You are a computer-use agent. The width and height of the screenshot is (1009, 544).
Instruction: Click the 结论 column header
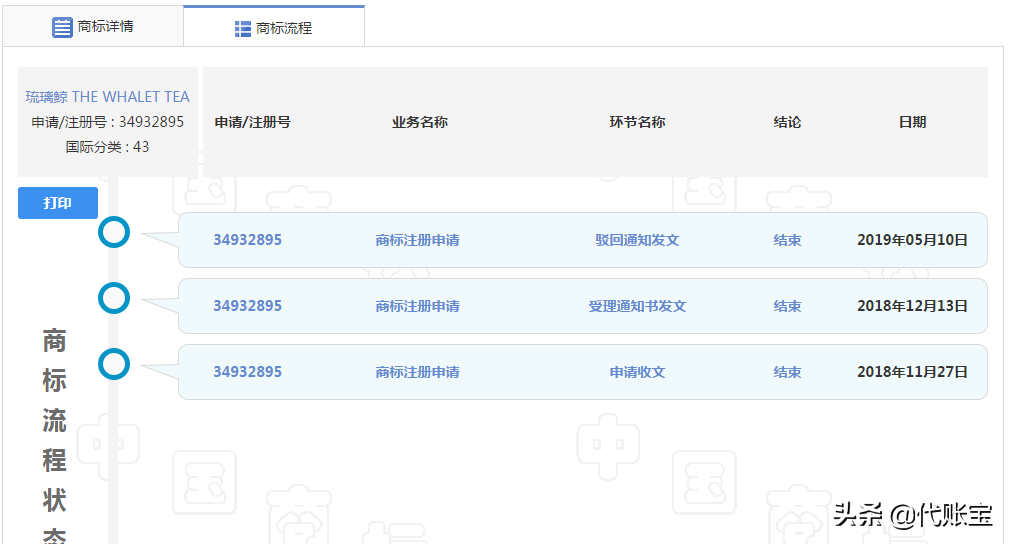(x=787, y=122)
